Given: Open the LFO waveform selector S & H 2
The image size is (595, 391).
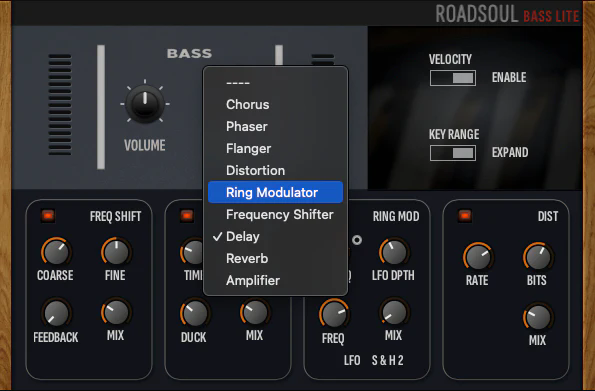Looking at the screenshot, I should click(387, 360).
